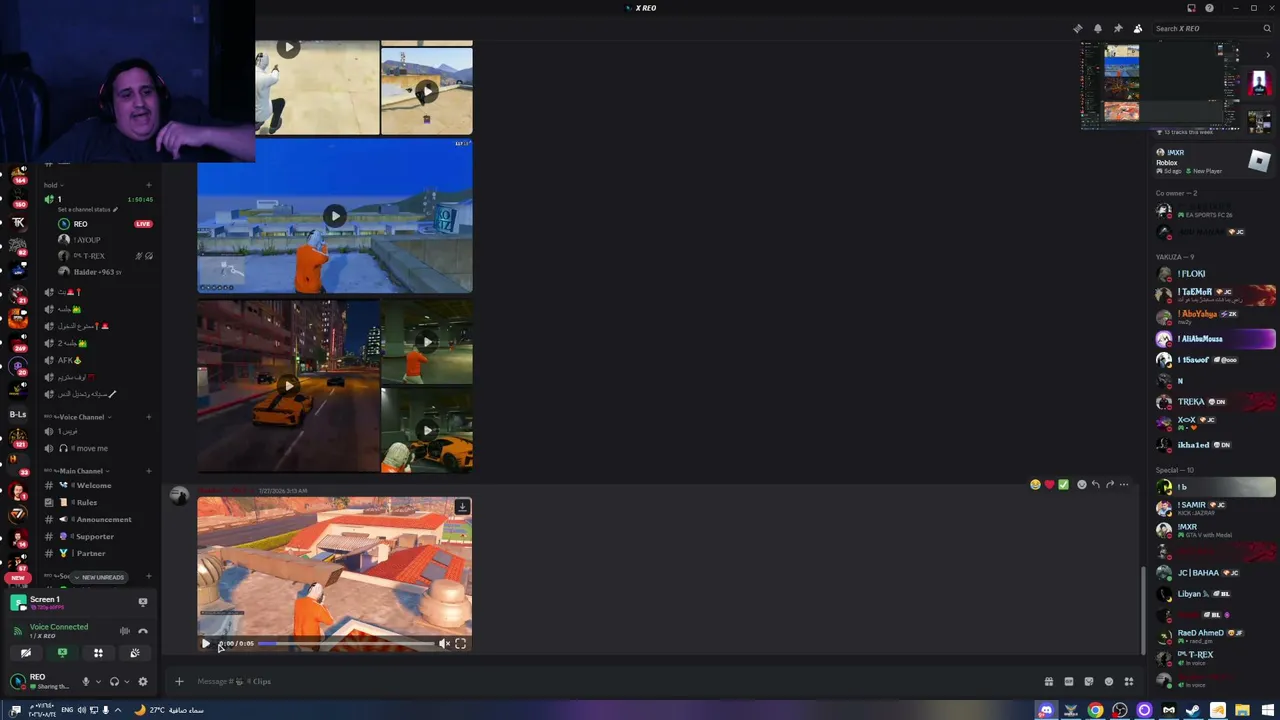Open the sticker picker
The height and width of the screenshot is (720, 1280).
pyautogui.click(x=1088, y=682)
